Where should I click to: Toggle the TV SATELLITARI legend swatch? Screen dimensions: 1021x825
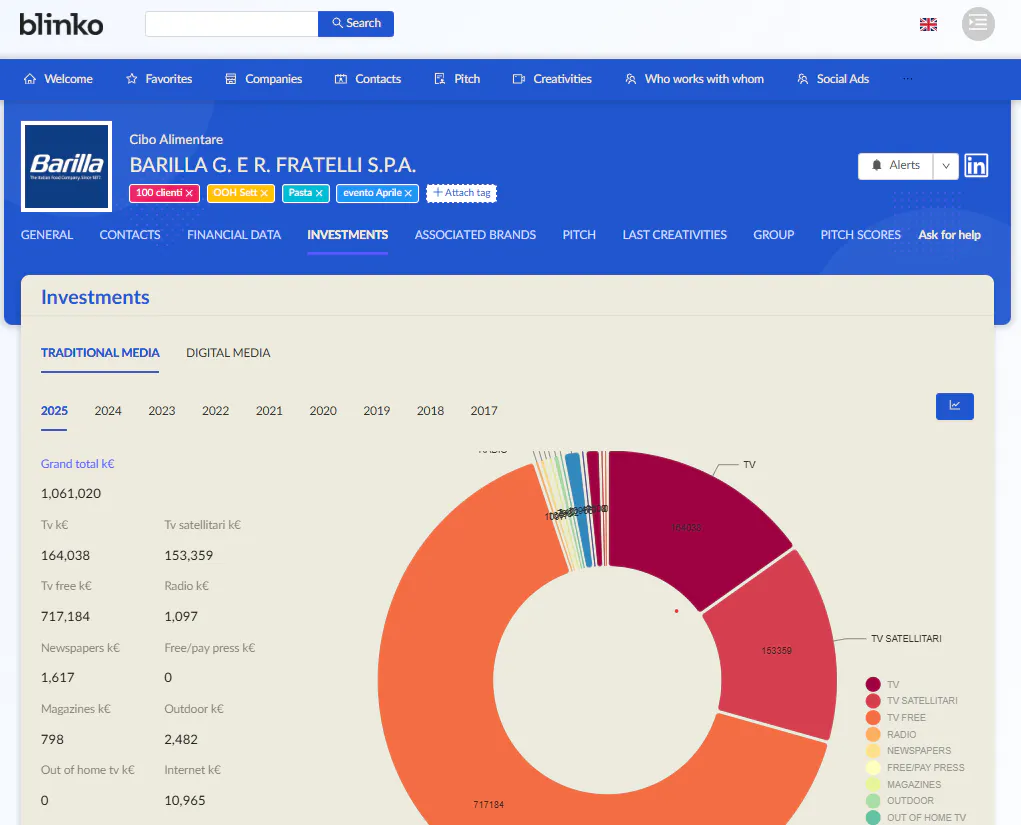873,701
